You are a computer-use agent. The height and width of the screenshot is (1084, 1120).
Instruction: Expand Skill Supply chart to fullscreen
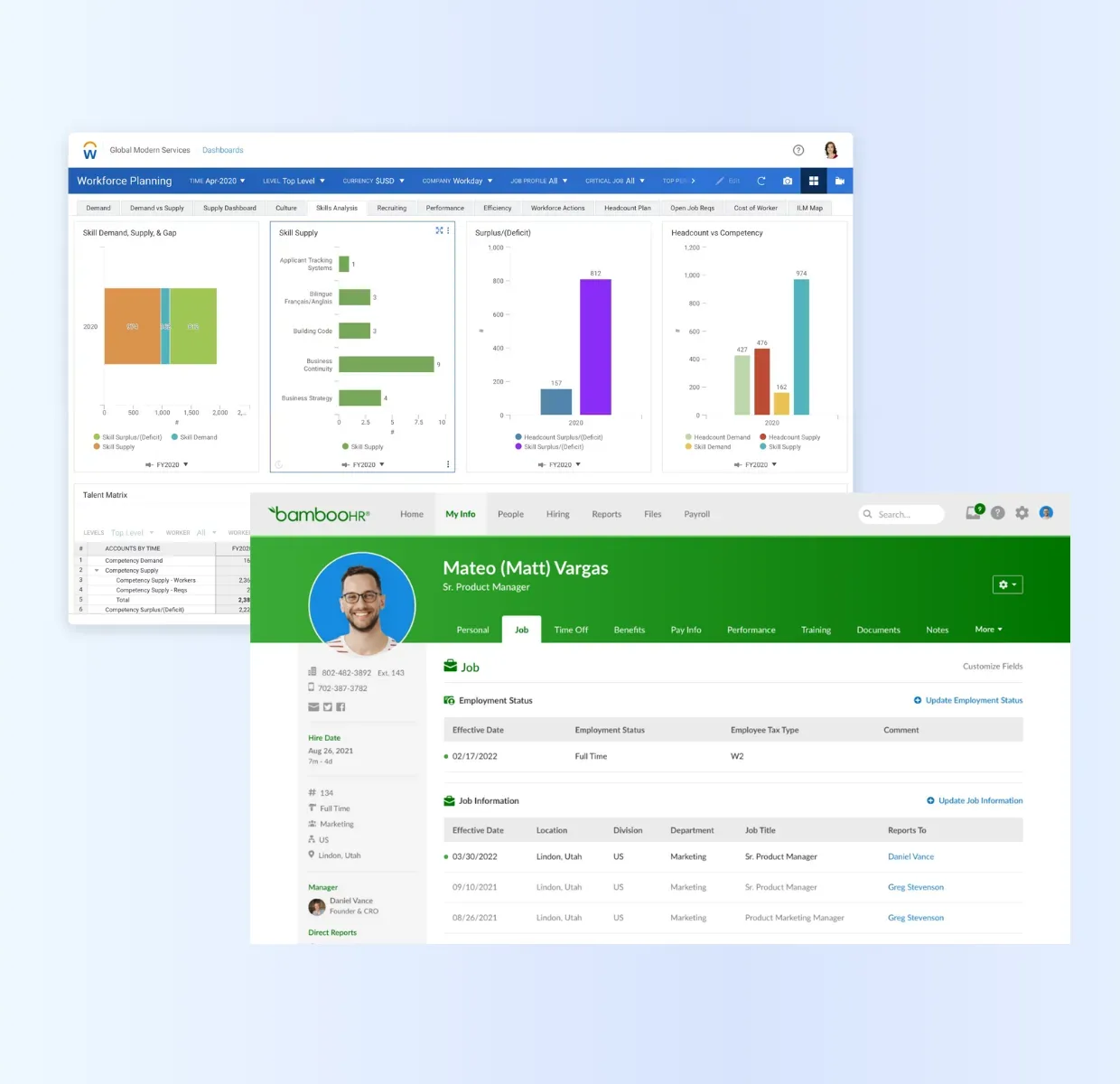[439, 230]
